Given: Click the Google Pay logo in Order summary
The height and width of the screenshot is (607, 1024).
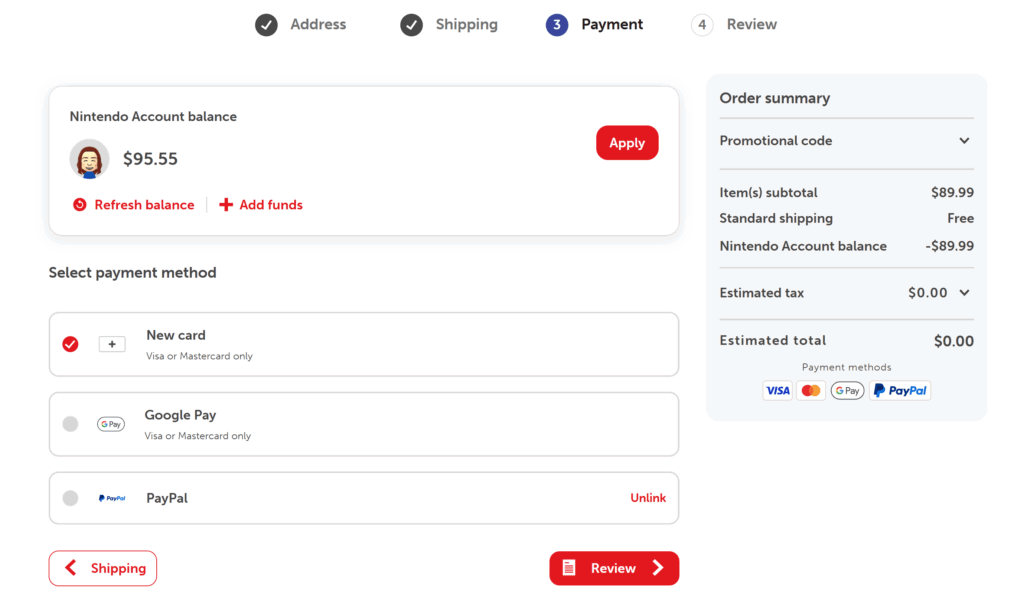Looking at the screenshot, I should click(x=847, y=391).
